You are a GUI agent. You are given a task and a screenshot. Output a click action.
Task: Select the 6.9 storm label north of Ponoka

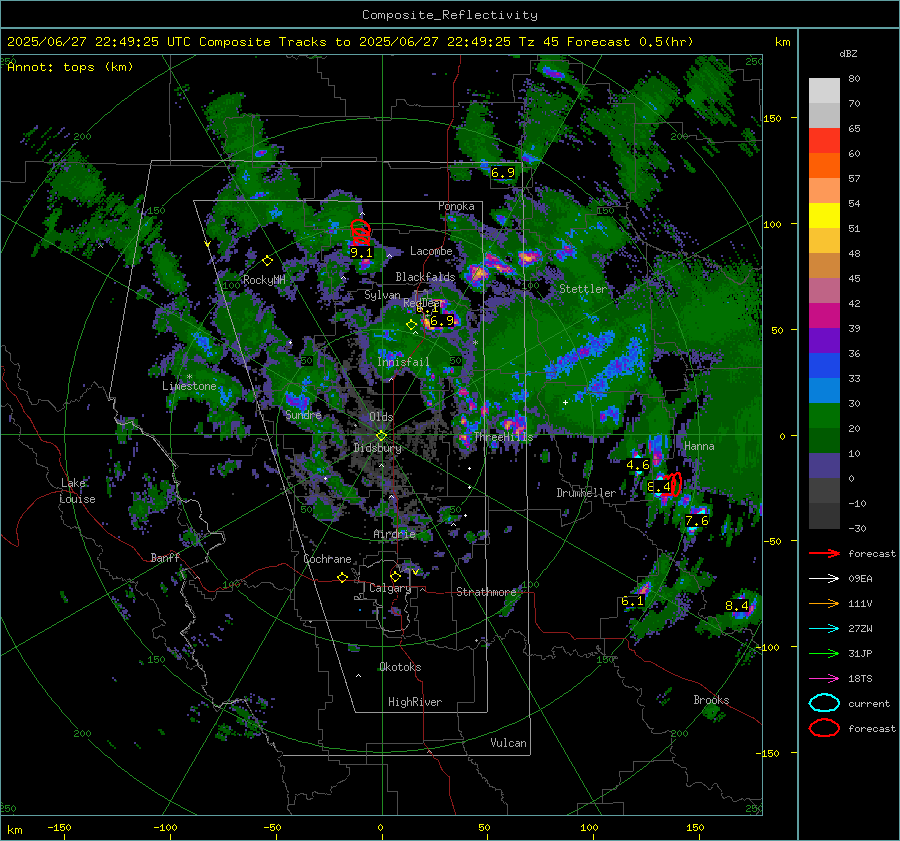[x=503, y=173]
